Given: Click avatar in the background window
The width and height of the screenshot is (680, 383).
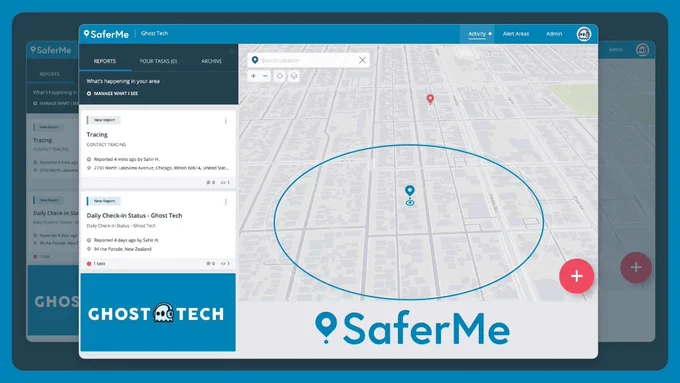Looking at the screenshot, I should coord(642,50).
